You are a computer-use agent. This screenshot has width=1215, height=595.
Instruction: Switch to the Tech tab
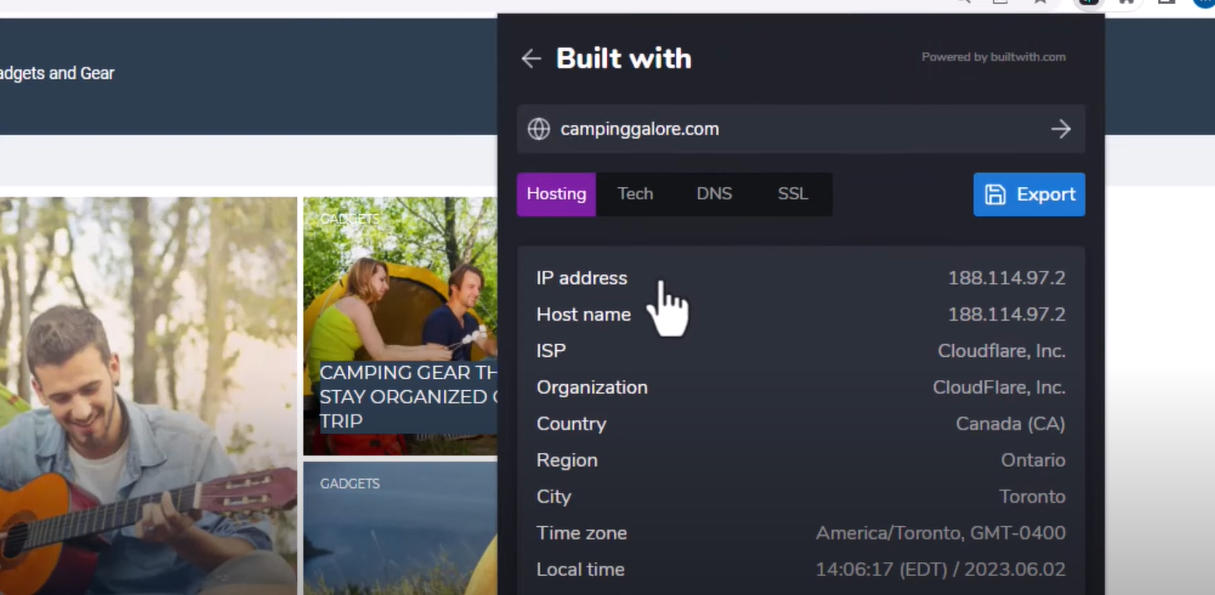[x=635, y=194]
